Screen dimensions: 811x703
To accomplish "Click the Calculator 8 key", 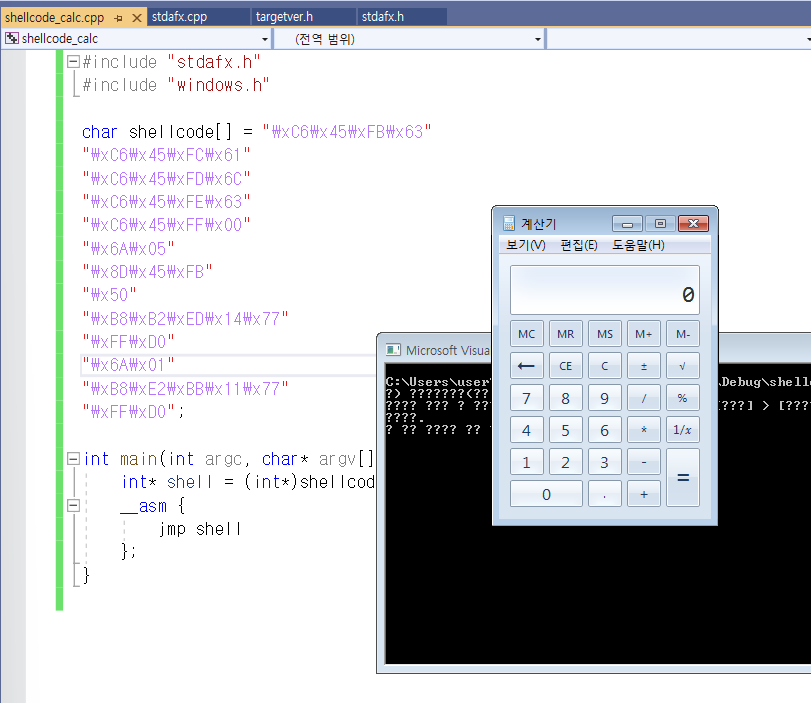I will pos(565,398).
